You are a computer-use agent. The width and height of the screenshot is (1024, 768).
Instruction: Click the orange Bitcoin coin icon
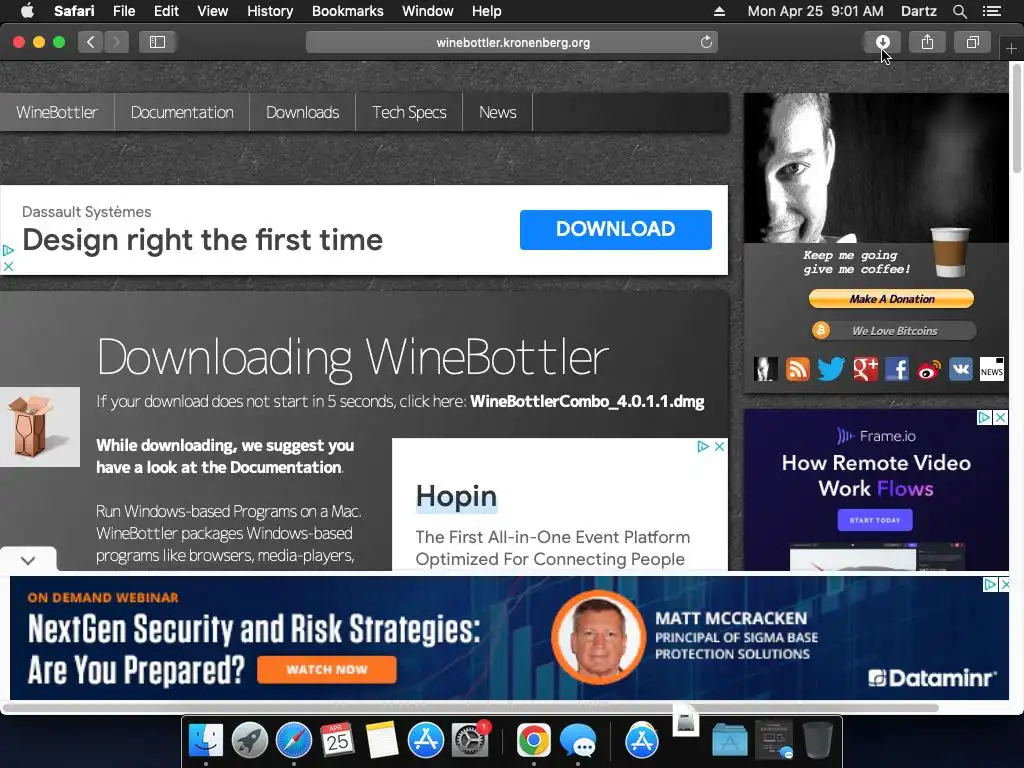click(x=821, y=330)
